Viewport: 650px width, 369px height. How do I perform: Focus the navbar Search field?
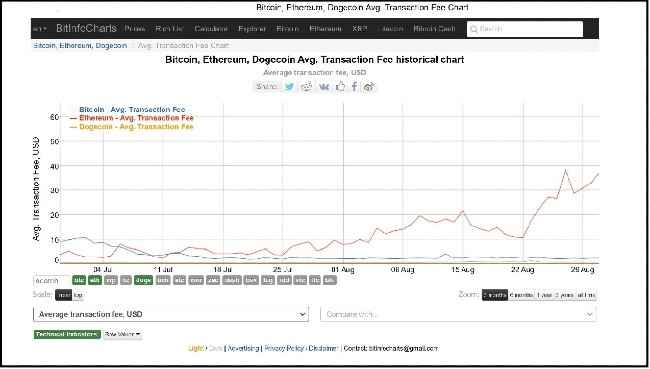[525, 29]
